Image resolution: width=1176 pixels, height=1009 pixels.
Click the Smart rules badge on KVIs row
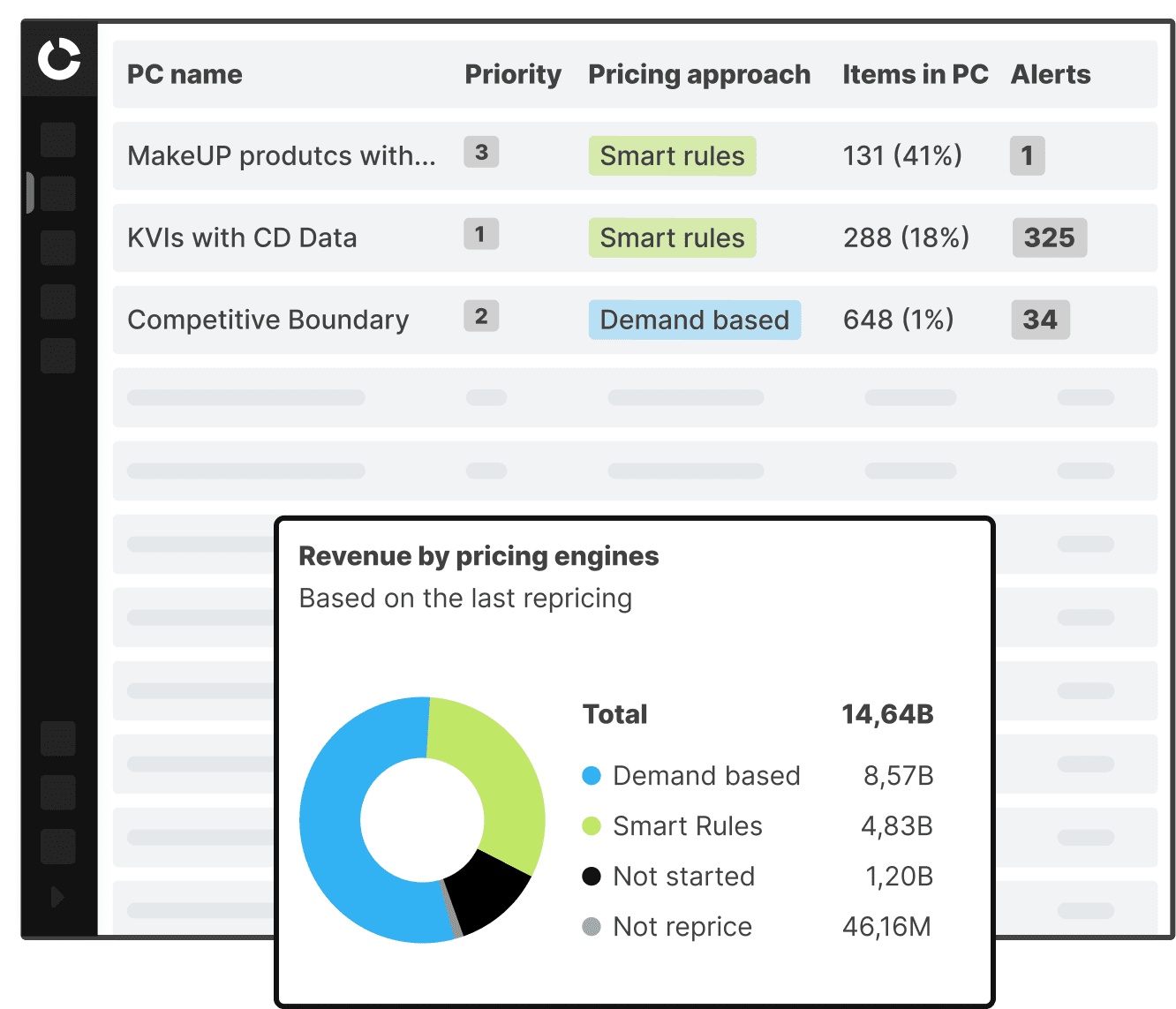pos(672,237)
